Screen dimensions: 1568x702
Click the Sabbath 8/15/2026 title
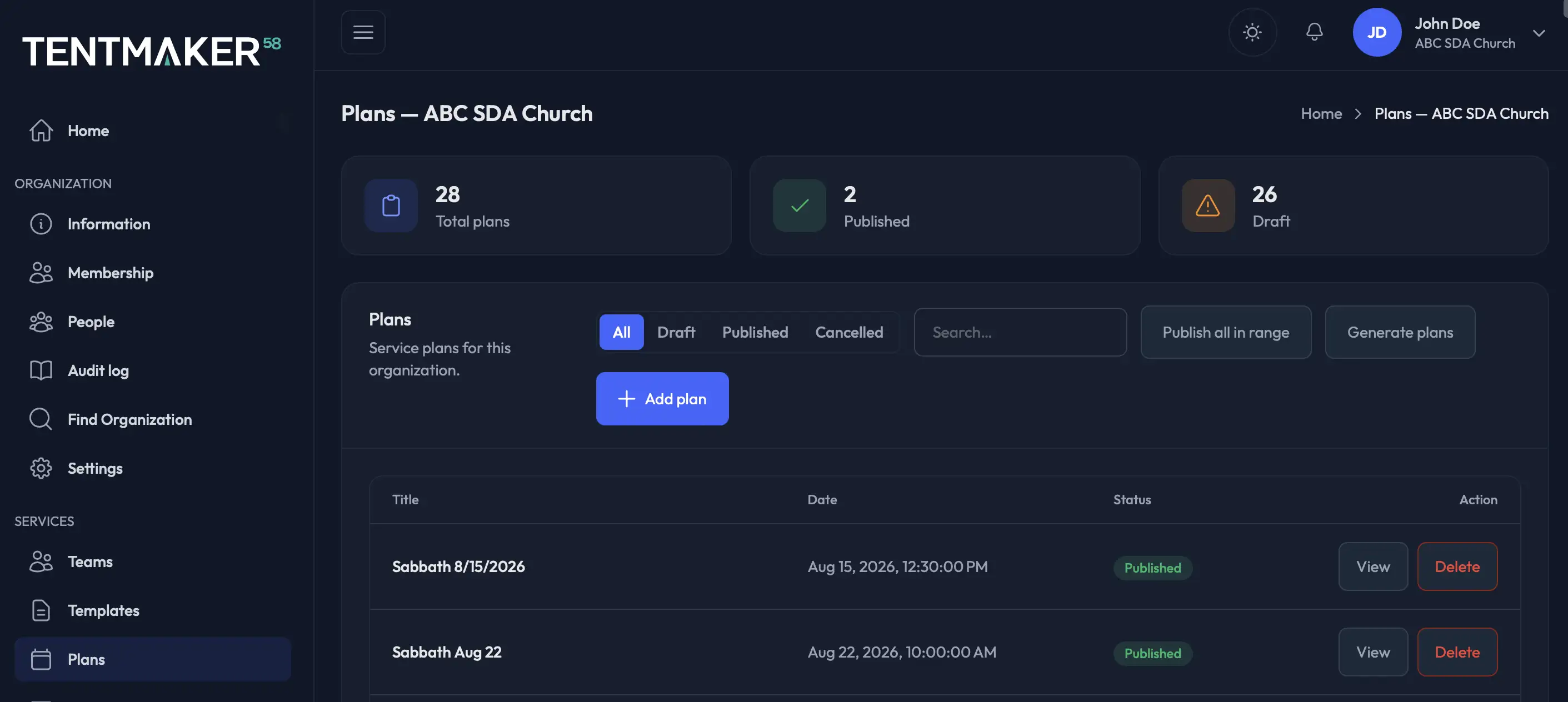[458, 566]
